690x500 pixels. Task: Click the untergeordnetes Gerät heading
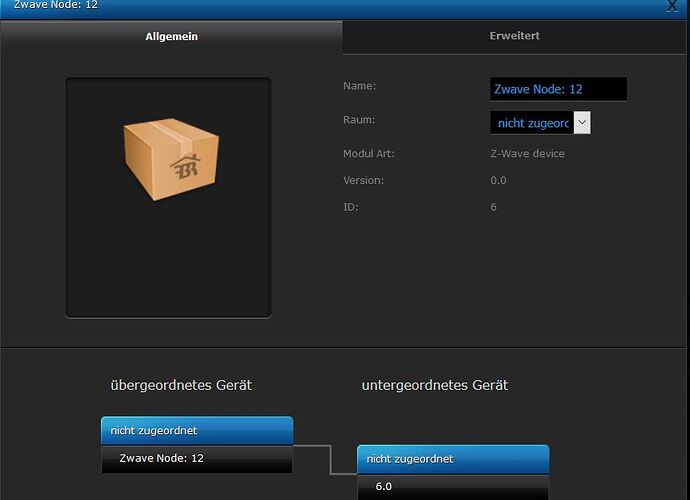(x=434, y=385)
